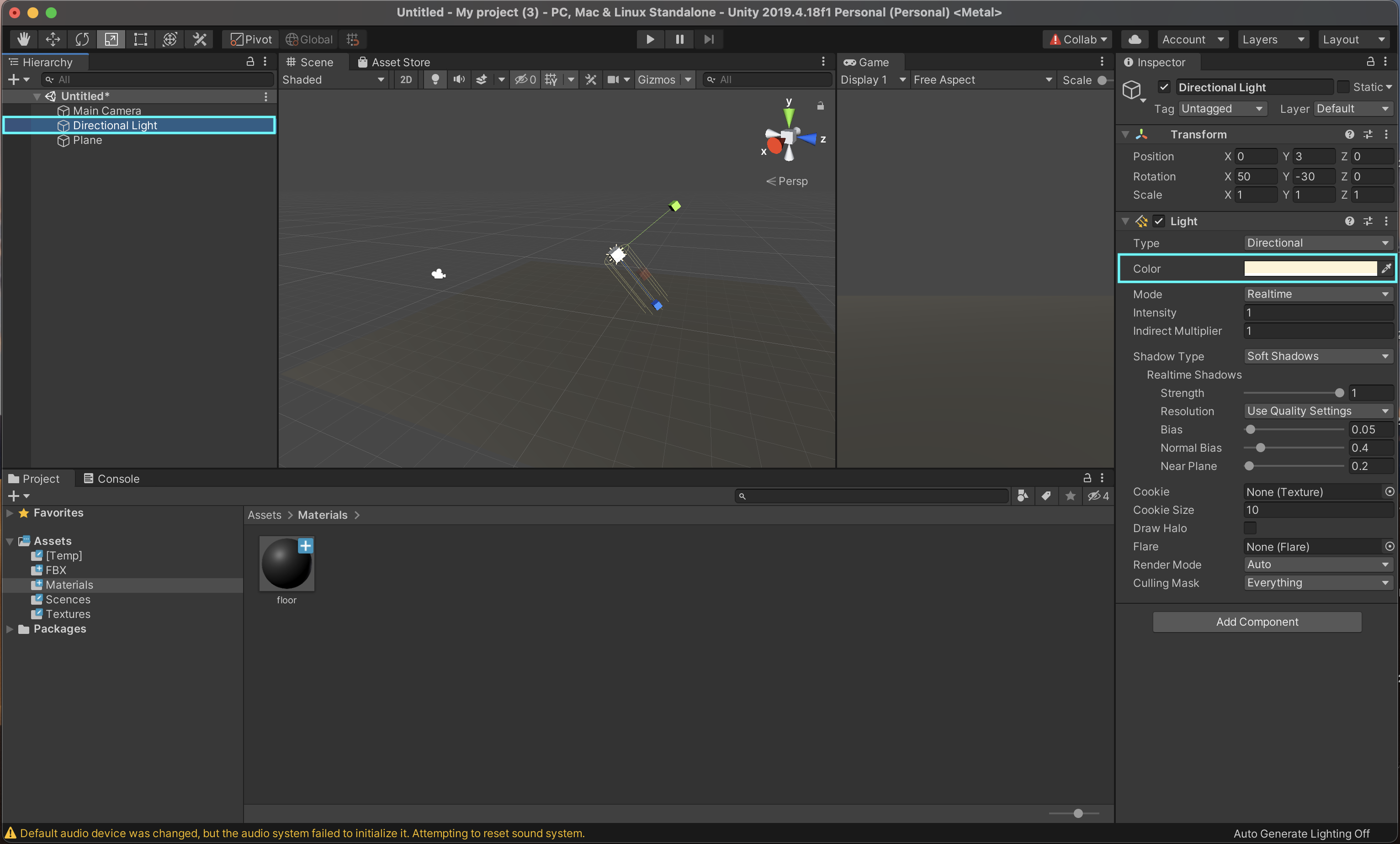Select the Rect Transform tool
1400x844 pixels.
coord(140,39)
